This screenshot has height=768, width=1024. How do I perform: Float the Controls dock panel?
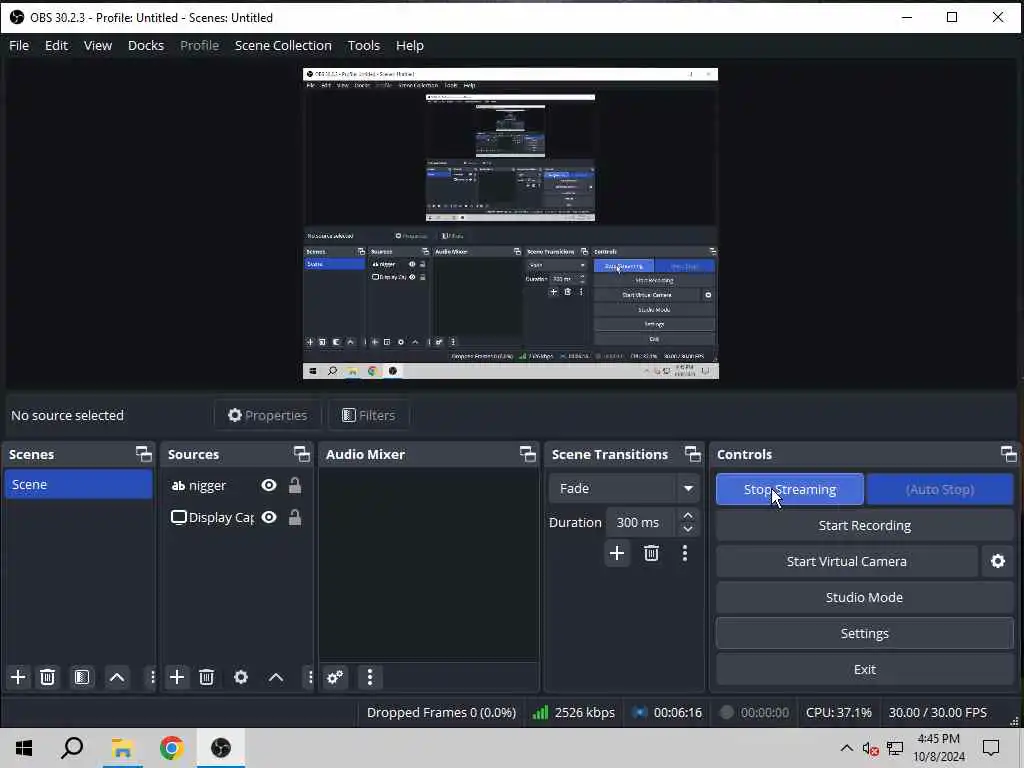point(1008,454)
